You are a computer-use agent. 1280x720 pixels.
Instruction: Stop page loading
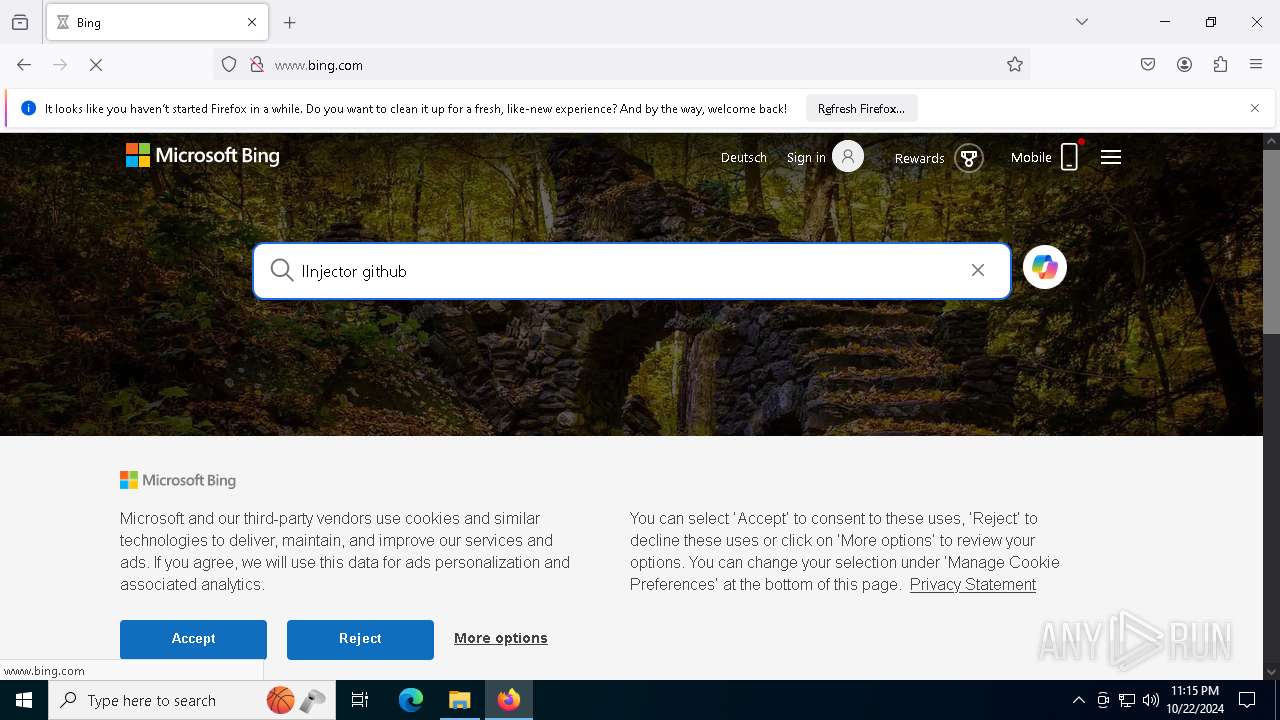[96, 65]
